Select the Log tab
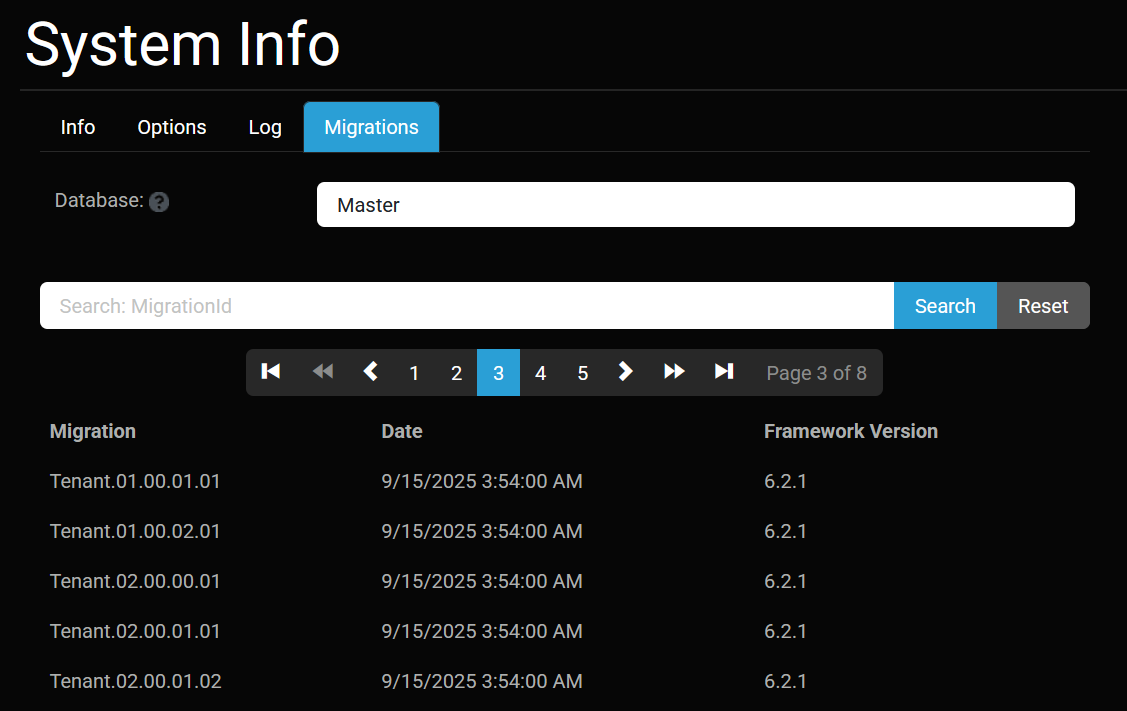This screenshot has width=1127, height=711. tap(265, 127)
